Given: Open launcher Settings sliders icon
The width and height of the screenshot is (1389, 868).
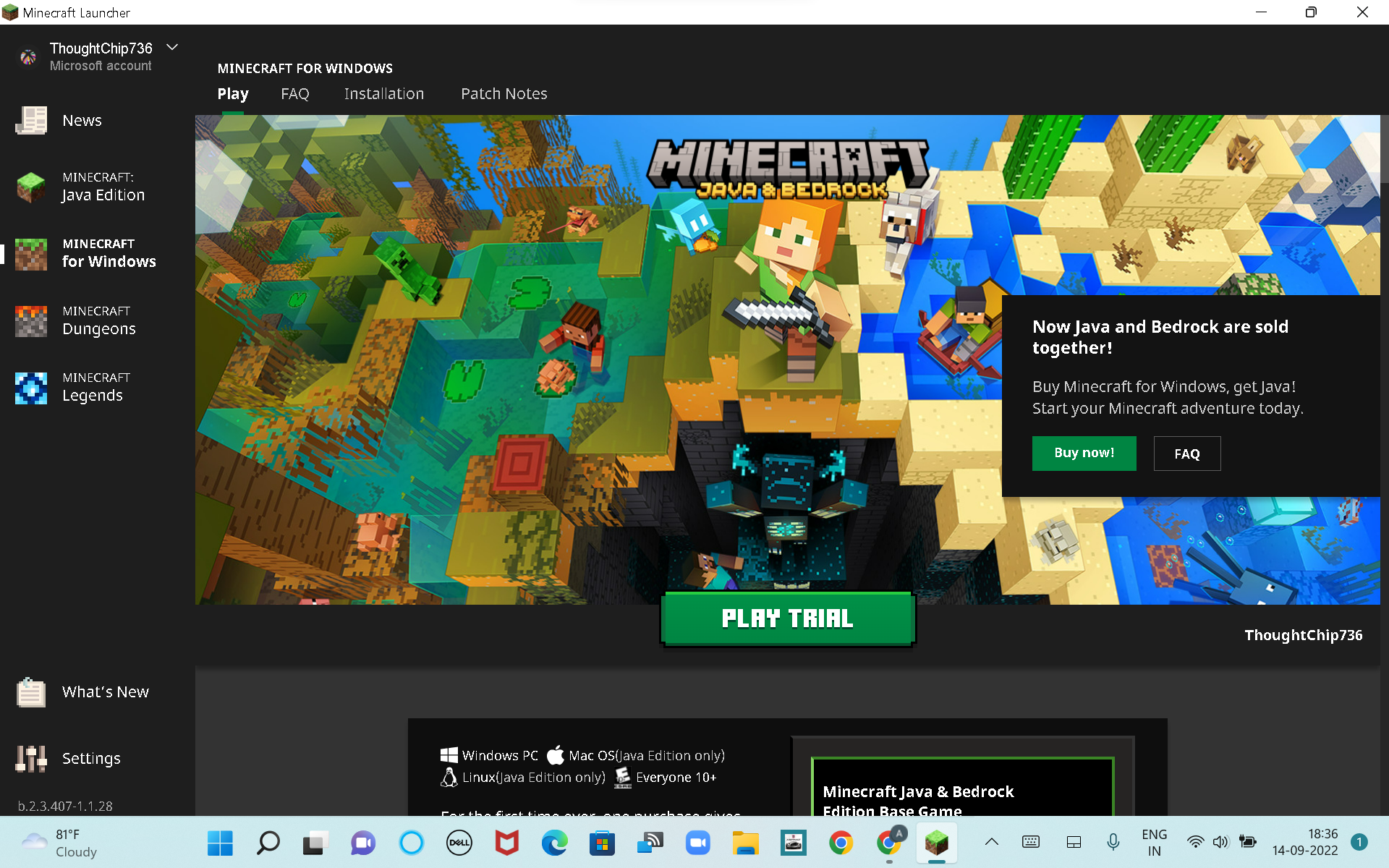Looking at the screenshot, I should click(31, 759).
